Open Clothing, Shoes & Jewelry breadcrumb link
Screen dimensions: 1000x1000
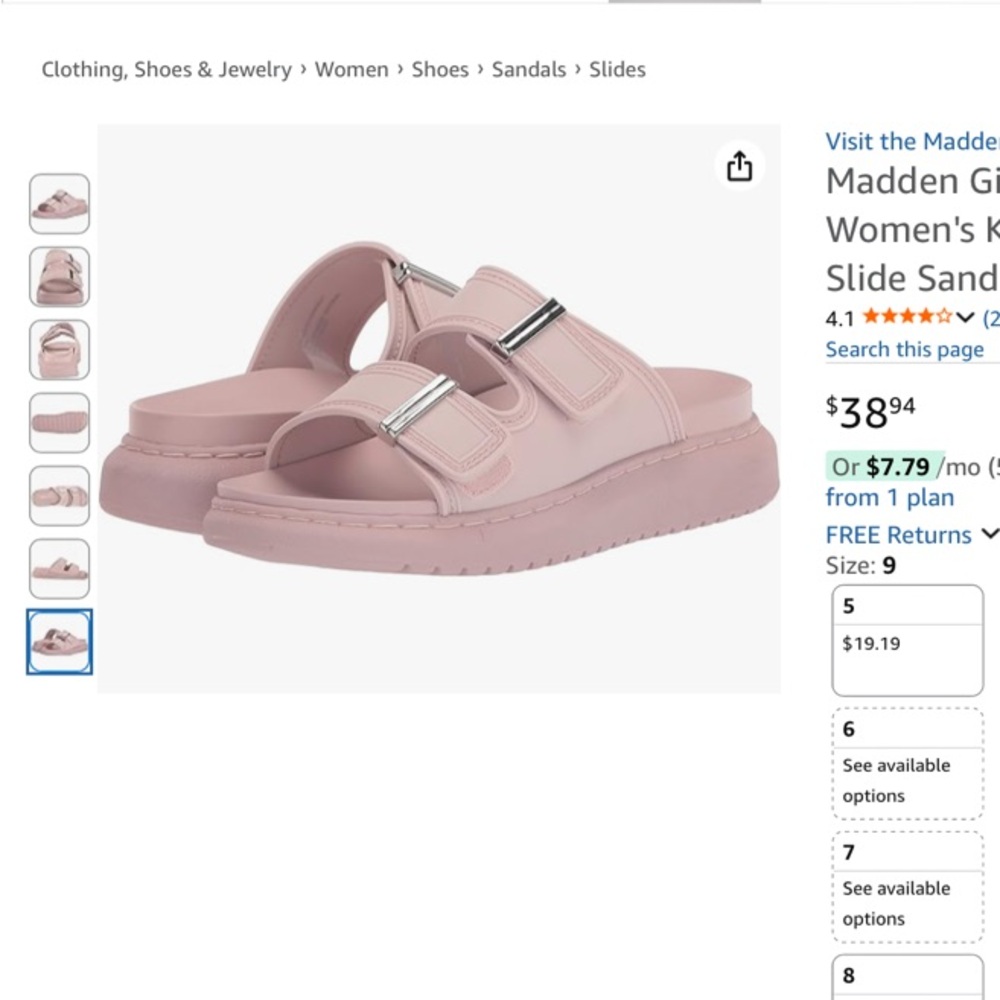pyautogui.click(x=166, y=69)
